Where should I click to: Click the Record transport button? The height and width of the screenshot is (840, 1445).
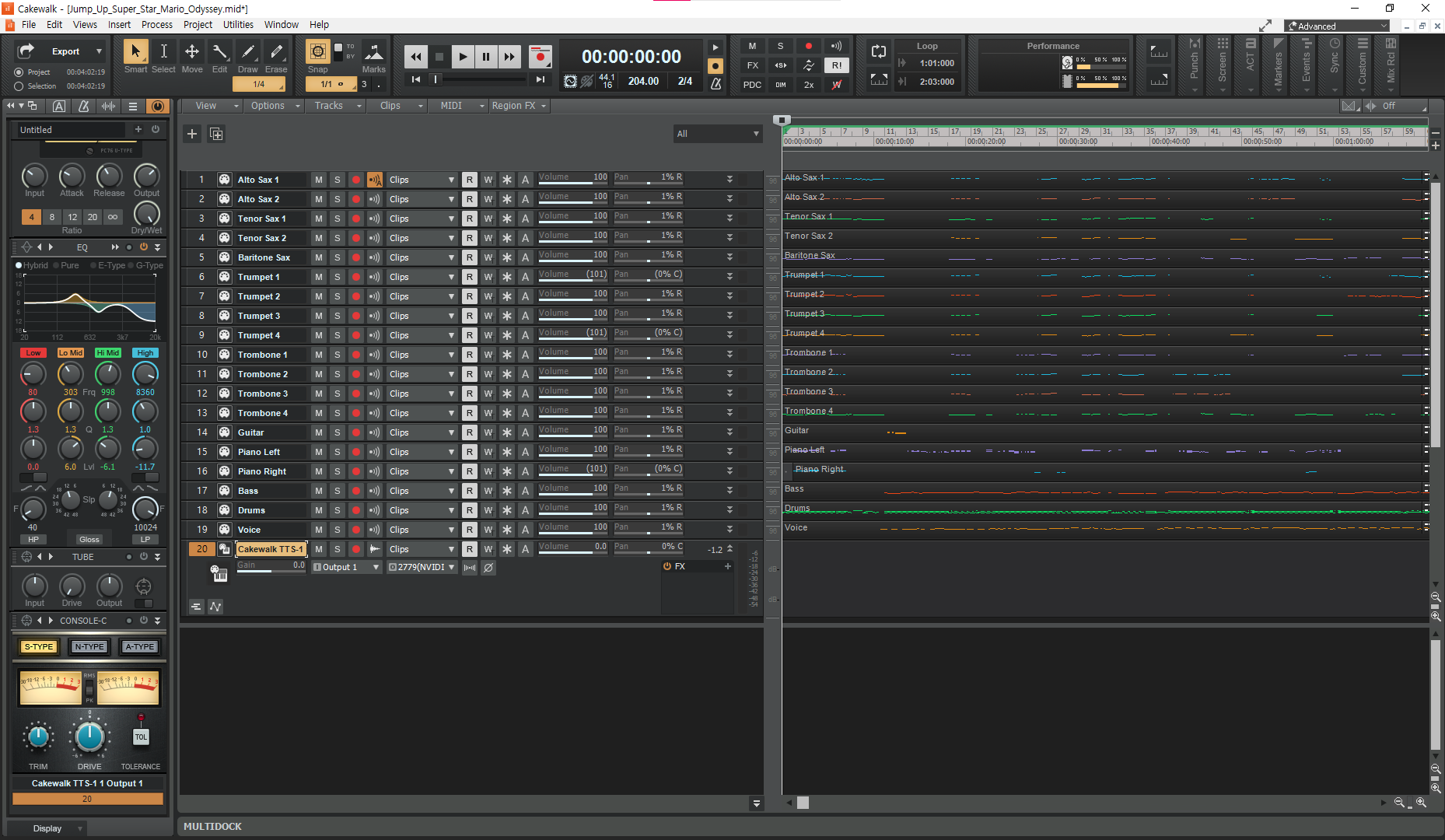[x=540, y=56]
